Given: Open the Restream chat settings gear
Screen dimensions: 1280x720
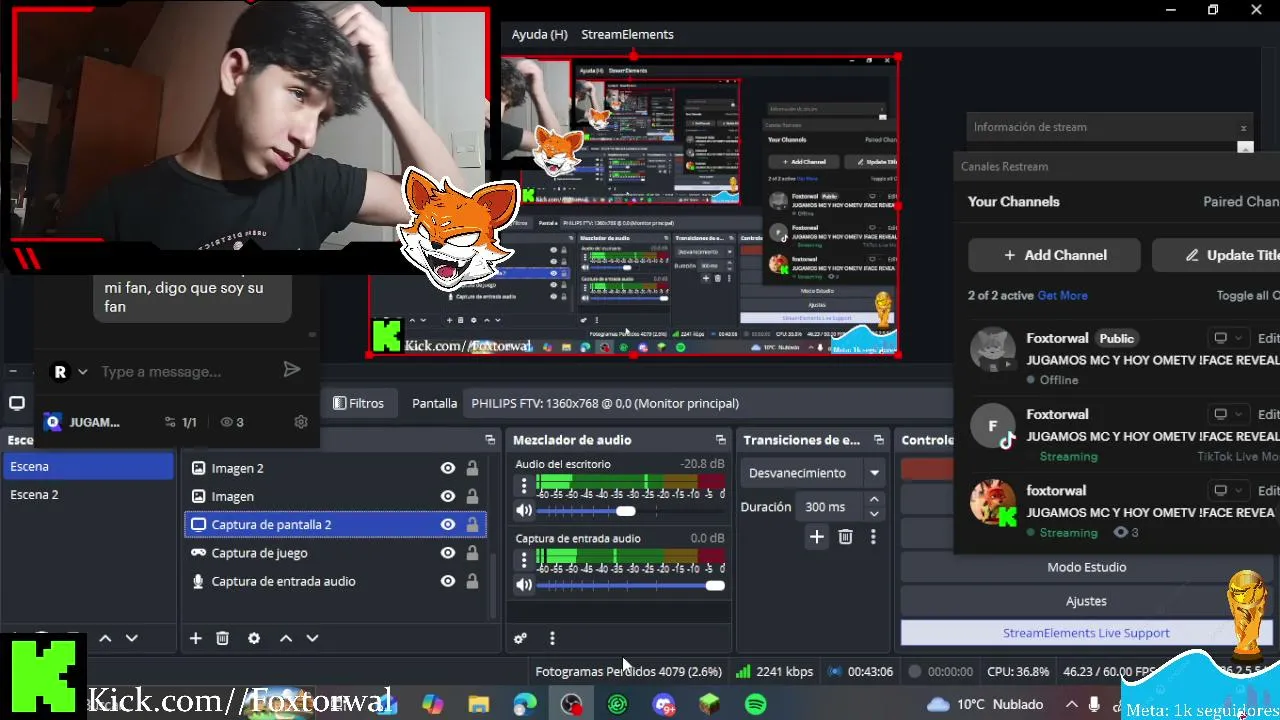Looking at the screenshot, I should pyautogui.click(x=301, y=422).
